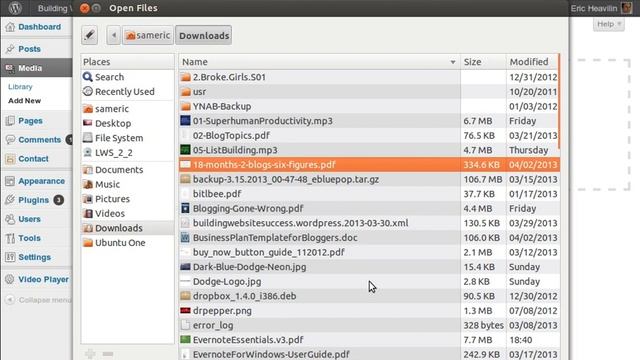
Task: Select the backup-3.15.2013 tar.gz file
Action: click(x=369, y=179)
